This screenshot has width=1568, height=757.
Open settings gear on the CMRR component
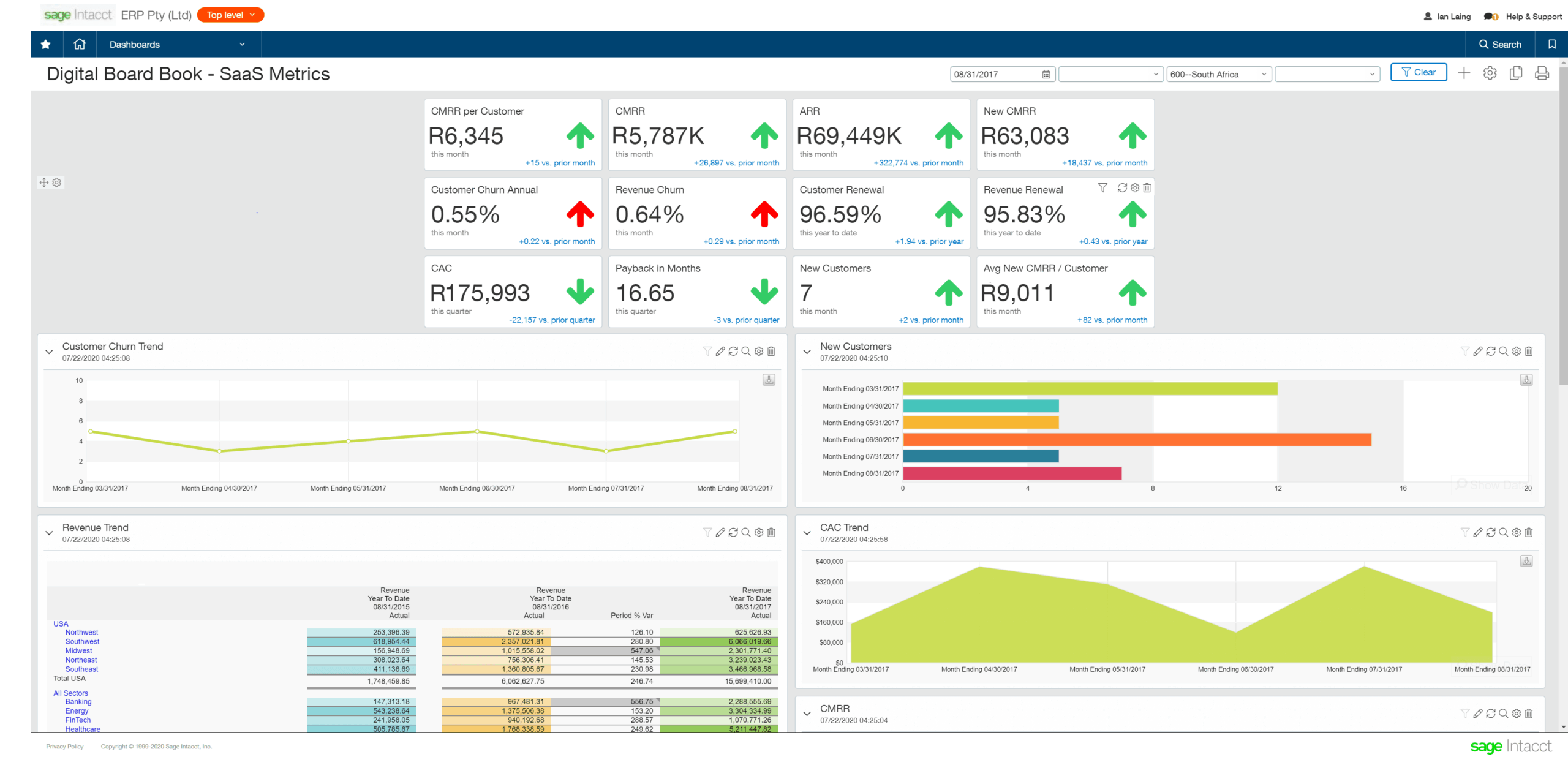(x=1516, y=714)
